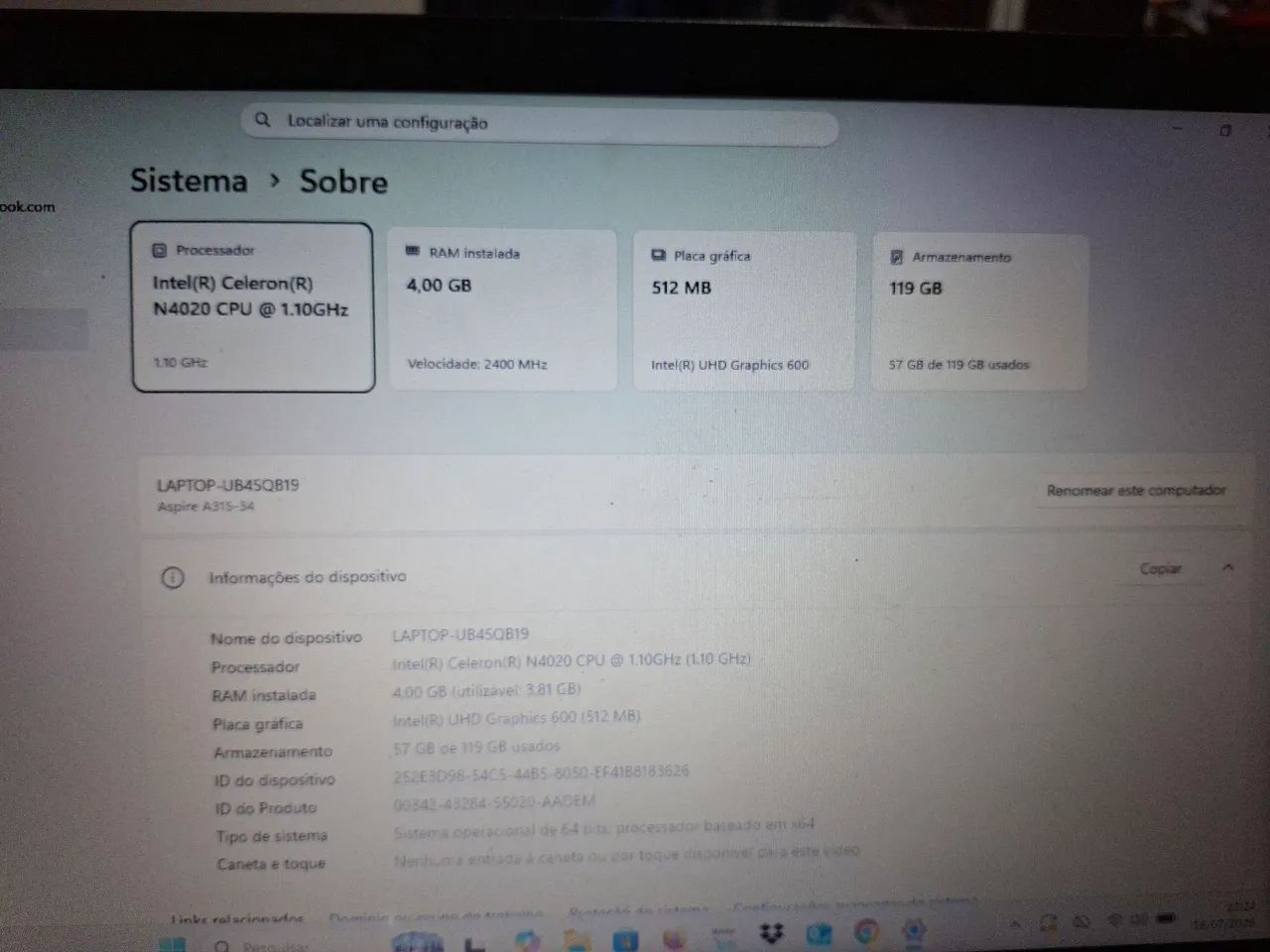Click the window maximize/restore button
This screenshot has width=1270, height=952.
[1225, 131]
